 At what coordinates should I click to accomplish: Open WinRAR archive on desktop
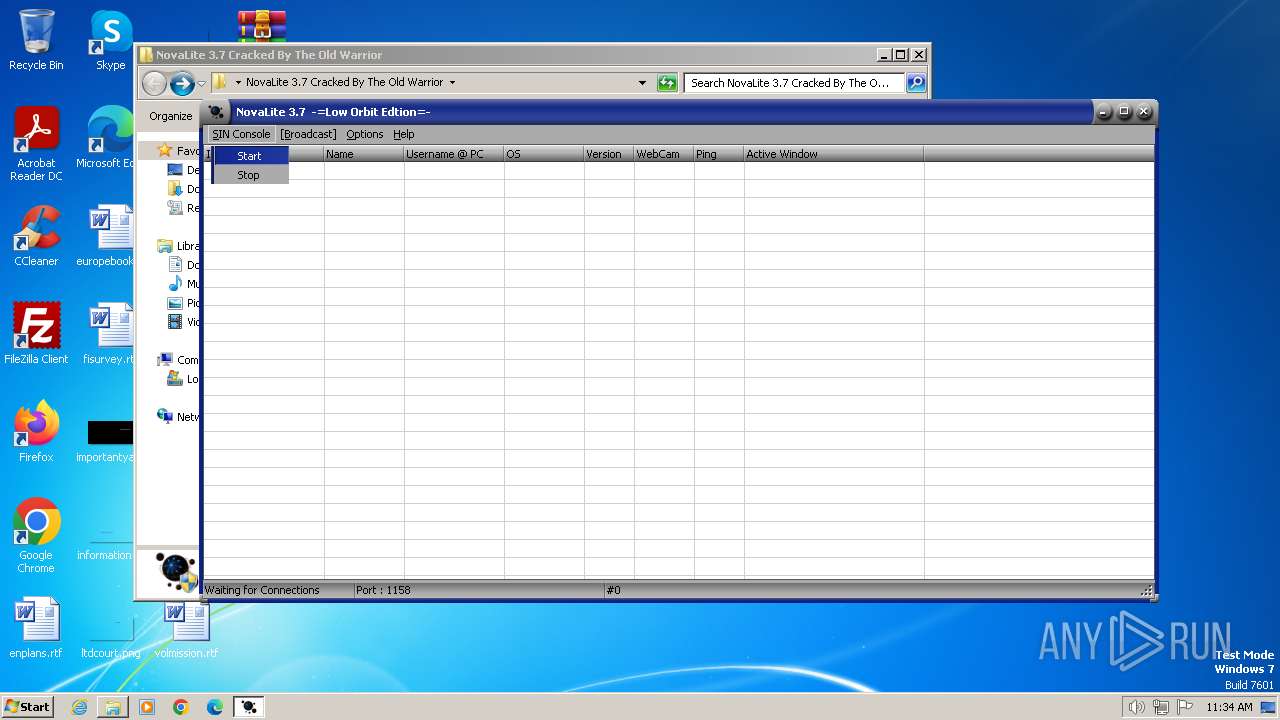pyautogui.click(x=261, y=26)
